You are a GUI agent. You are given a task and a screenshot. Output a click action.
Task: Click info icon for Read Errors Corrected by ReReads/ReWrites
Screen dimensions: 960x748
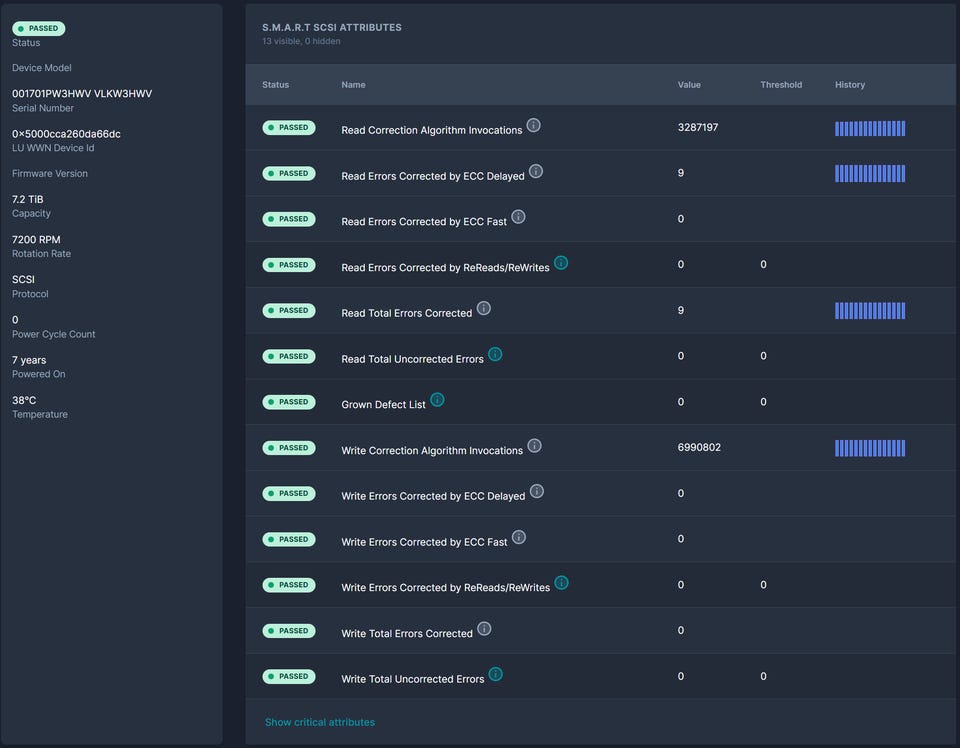pos(561,263)
